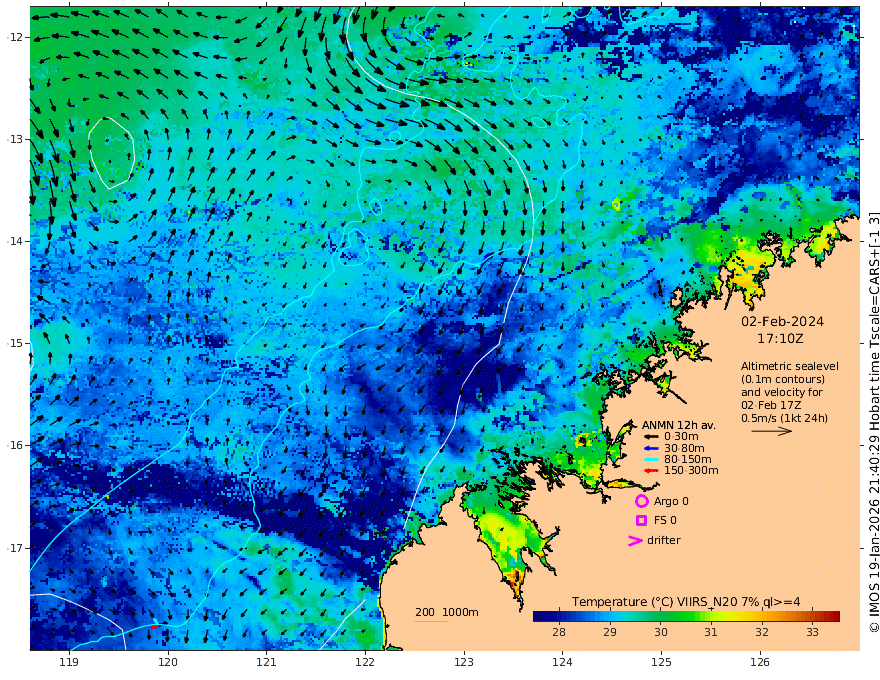Viewport: 880px width, 680px height.
Task: Click the Temperature VIIRS N20 colorbar title
Action: [x=686, y=602]
